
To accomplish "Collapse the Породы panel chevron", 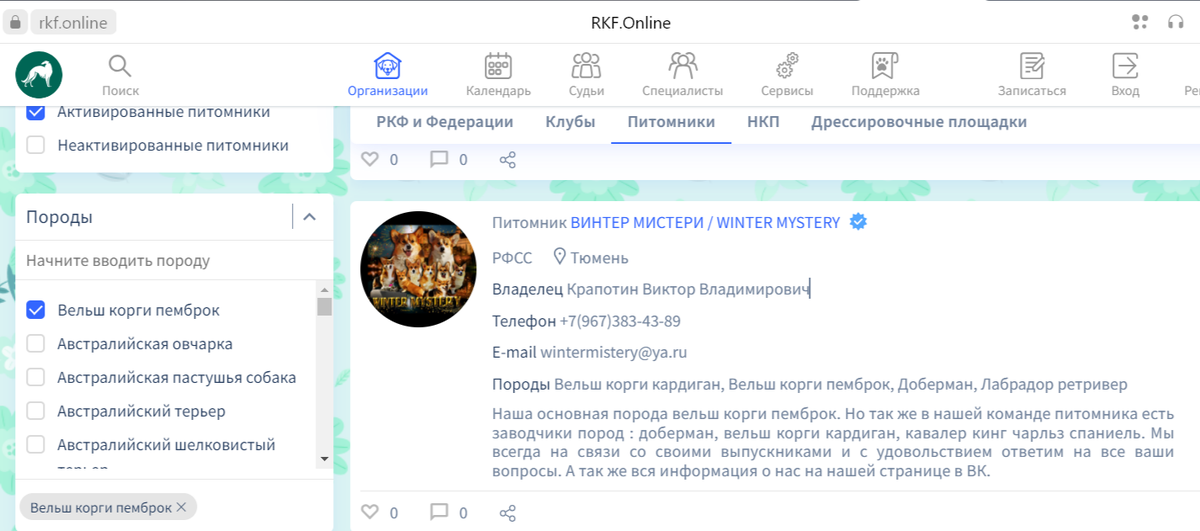I will 309,217.
